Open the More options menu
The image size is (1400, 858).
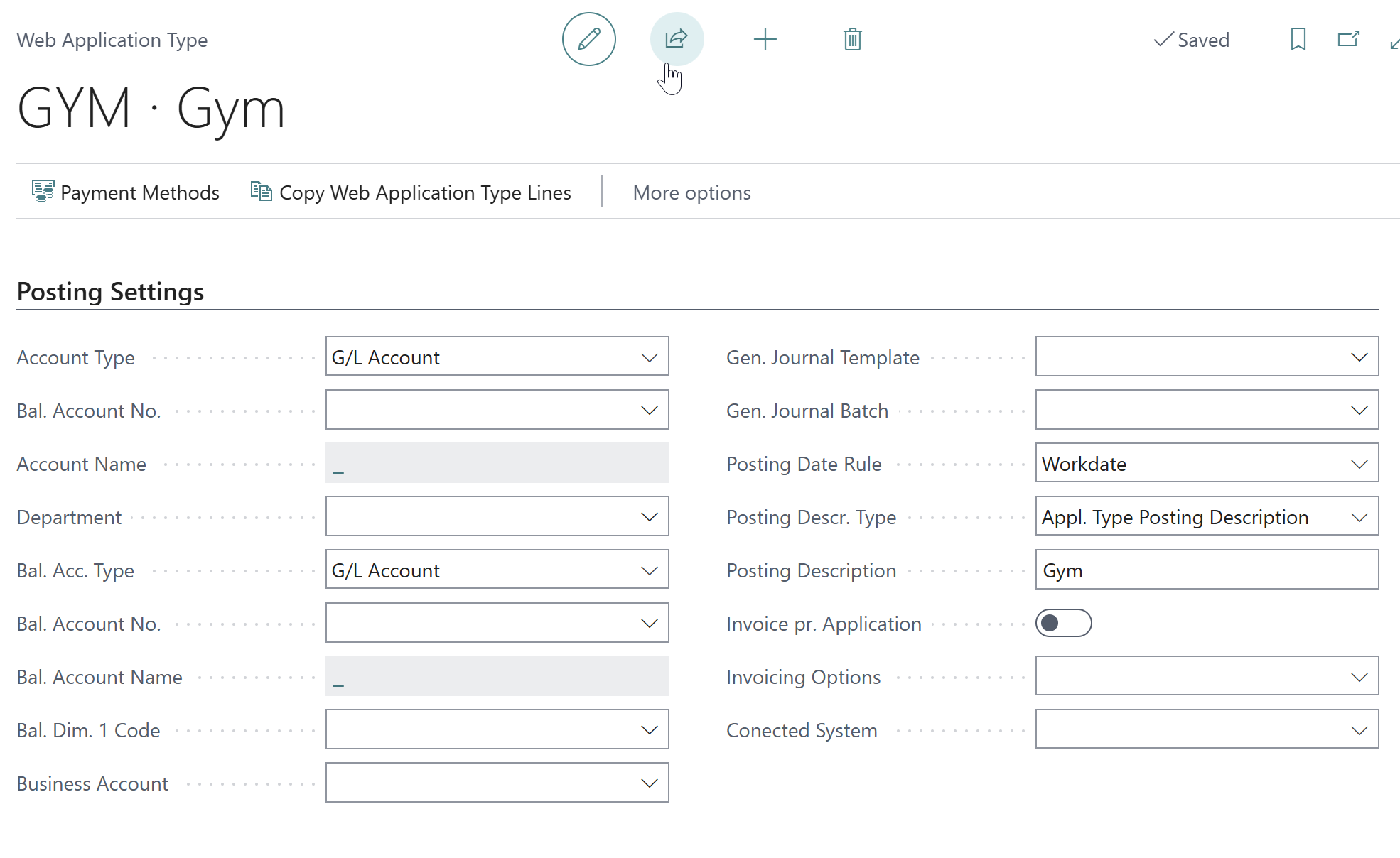point(691,192)
